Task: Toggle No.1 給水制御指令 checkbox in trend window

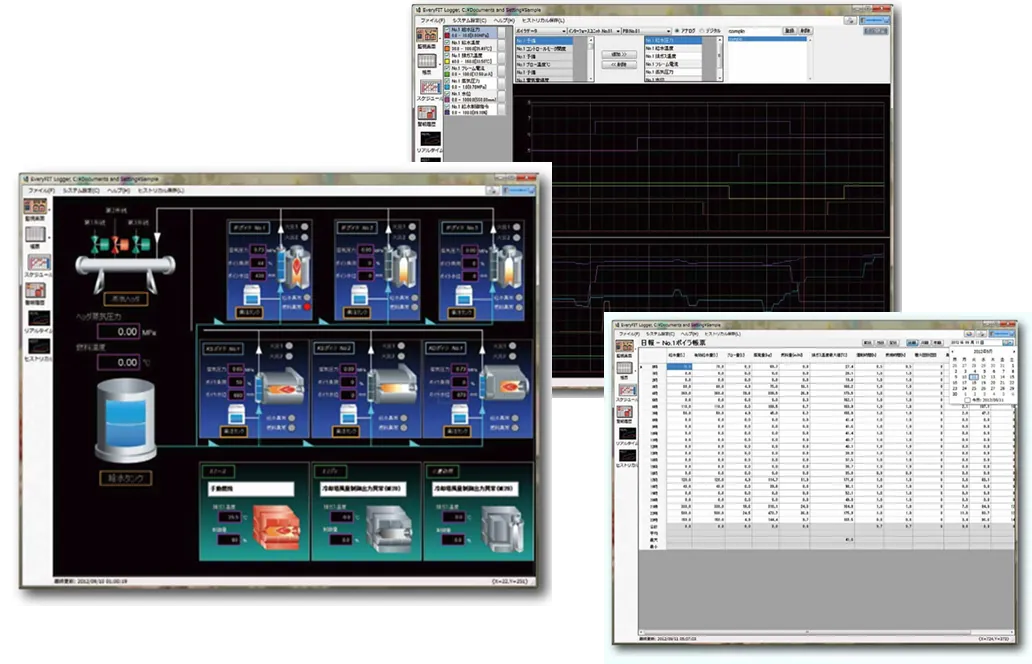Action: point(447,107)
